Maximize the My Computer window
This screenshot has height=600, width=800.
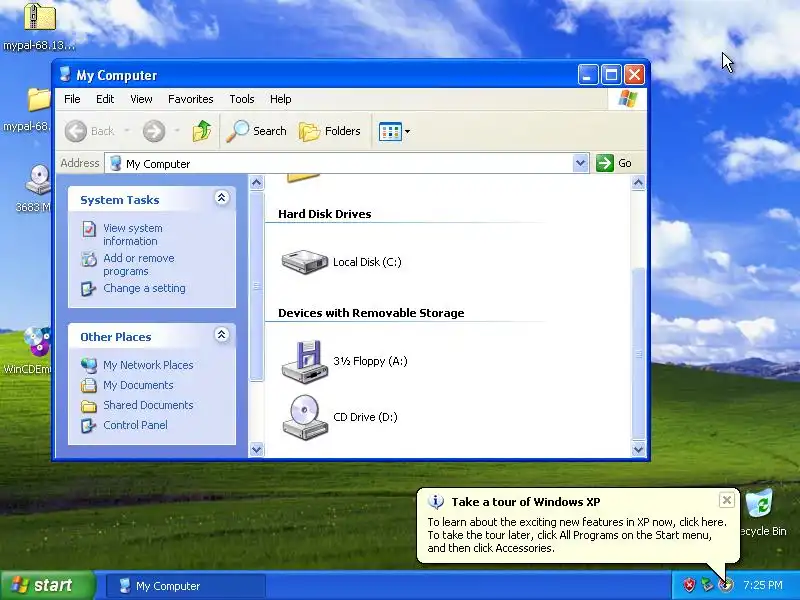(611, 75)
